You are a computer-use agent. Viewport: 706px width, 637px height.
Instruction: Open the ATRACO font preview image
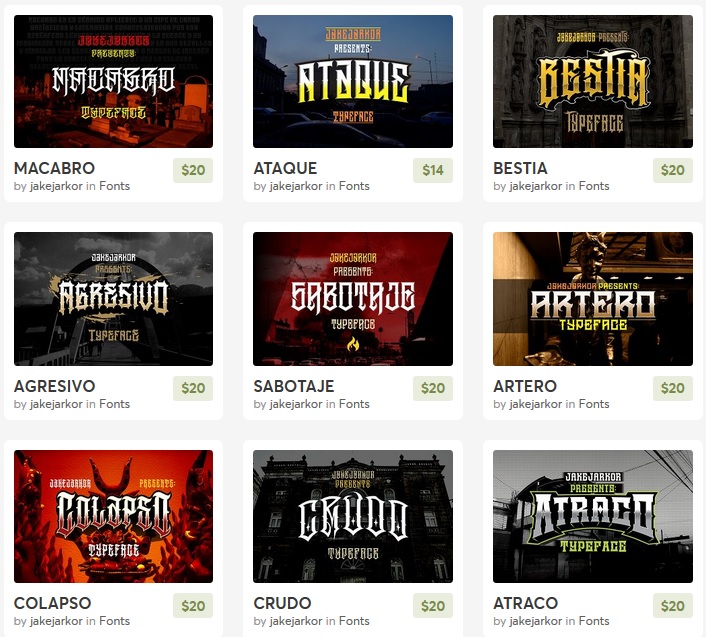coord(593,516)
